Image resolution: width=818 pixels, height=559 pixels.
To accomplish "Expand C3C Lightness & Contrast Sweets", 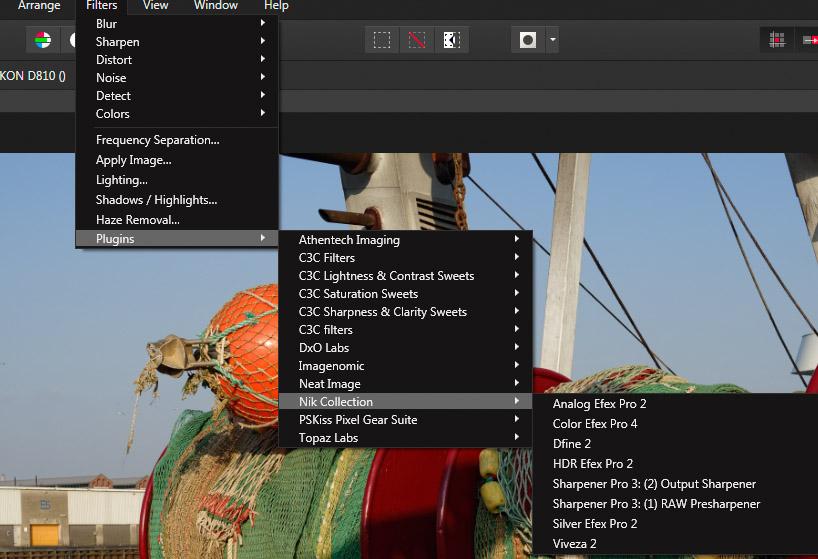I will [x=405, y=276].
